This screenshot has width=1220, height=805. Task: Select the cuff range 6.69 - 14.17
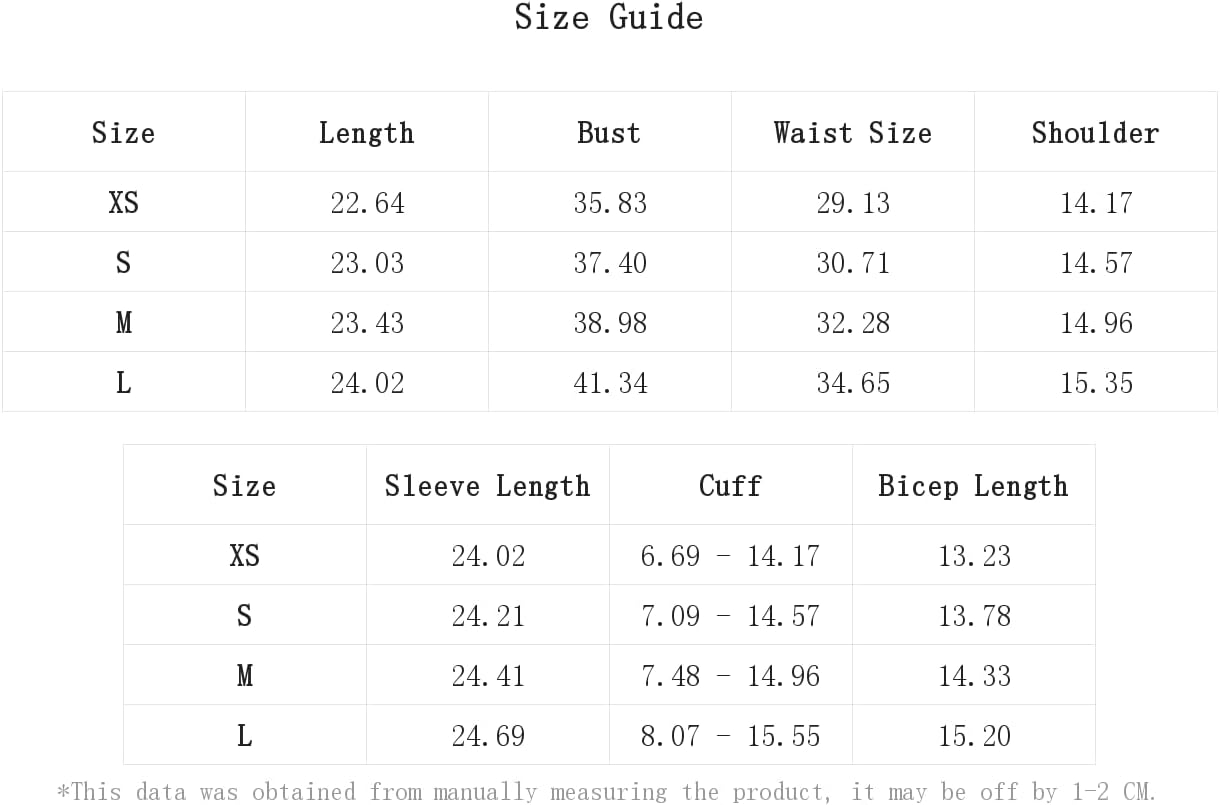point(730,556)
